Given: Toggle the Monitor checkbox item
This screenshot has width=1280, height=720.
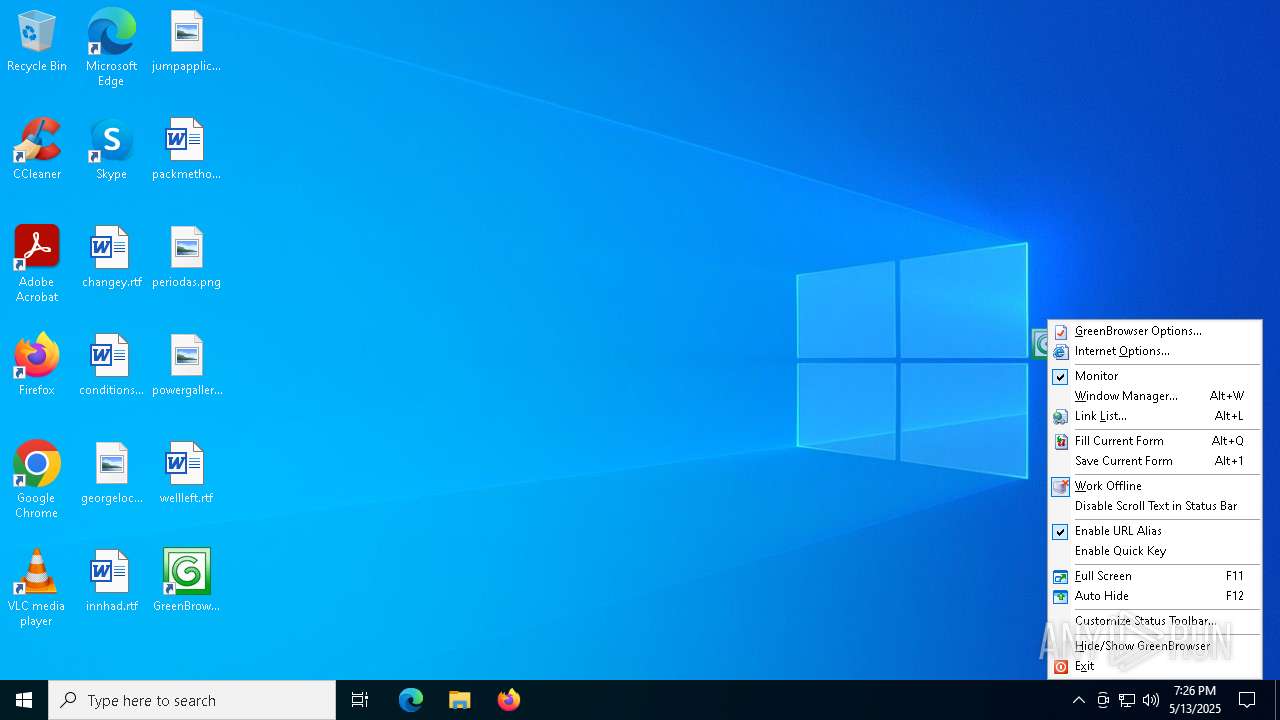Looking at the screenshot, I should (x=1155, y=376).
